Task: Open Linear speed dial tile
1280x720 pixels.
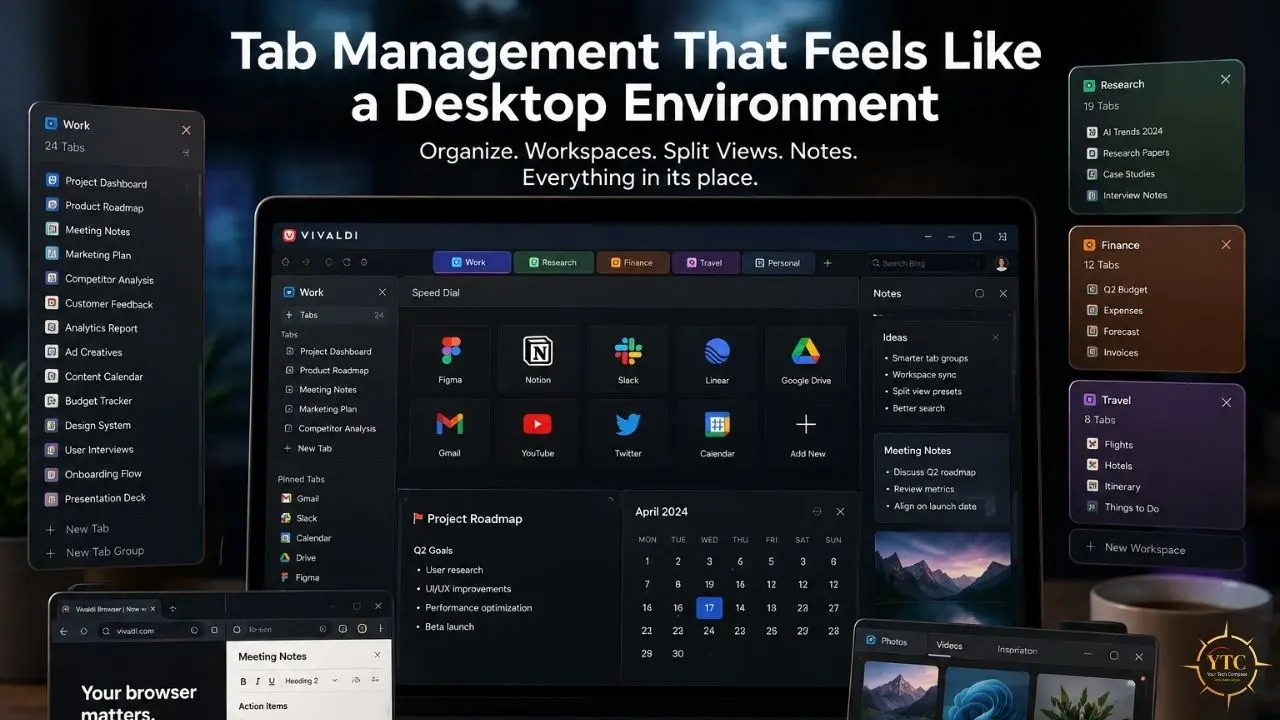Action: pyautogui.click(x=717, y=360)
